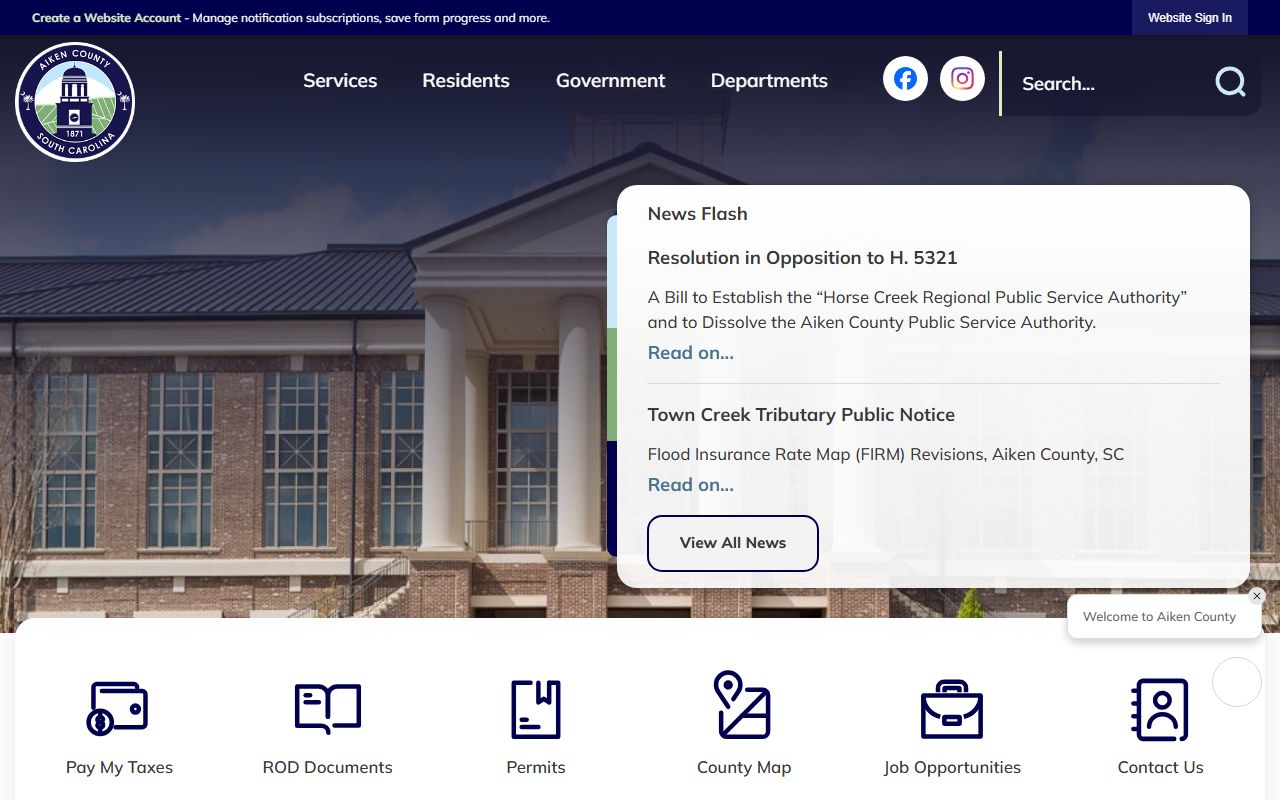
Task: Click the View All News button
Action: click(x=733, y=543)
